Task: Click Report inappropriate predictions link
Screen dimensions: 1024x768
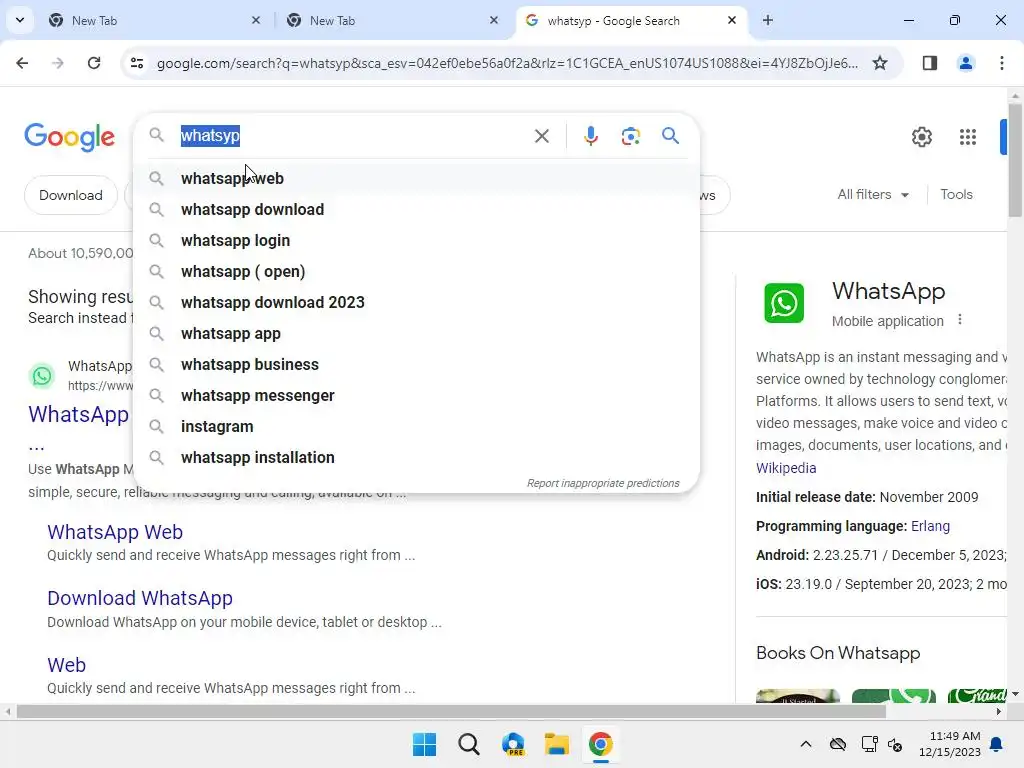Action: pyautogui.click(x=603, y=483)
